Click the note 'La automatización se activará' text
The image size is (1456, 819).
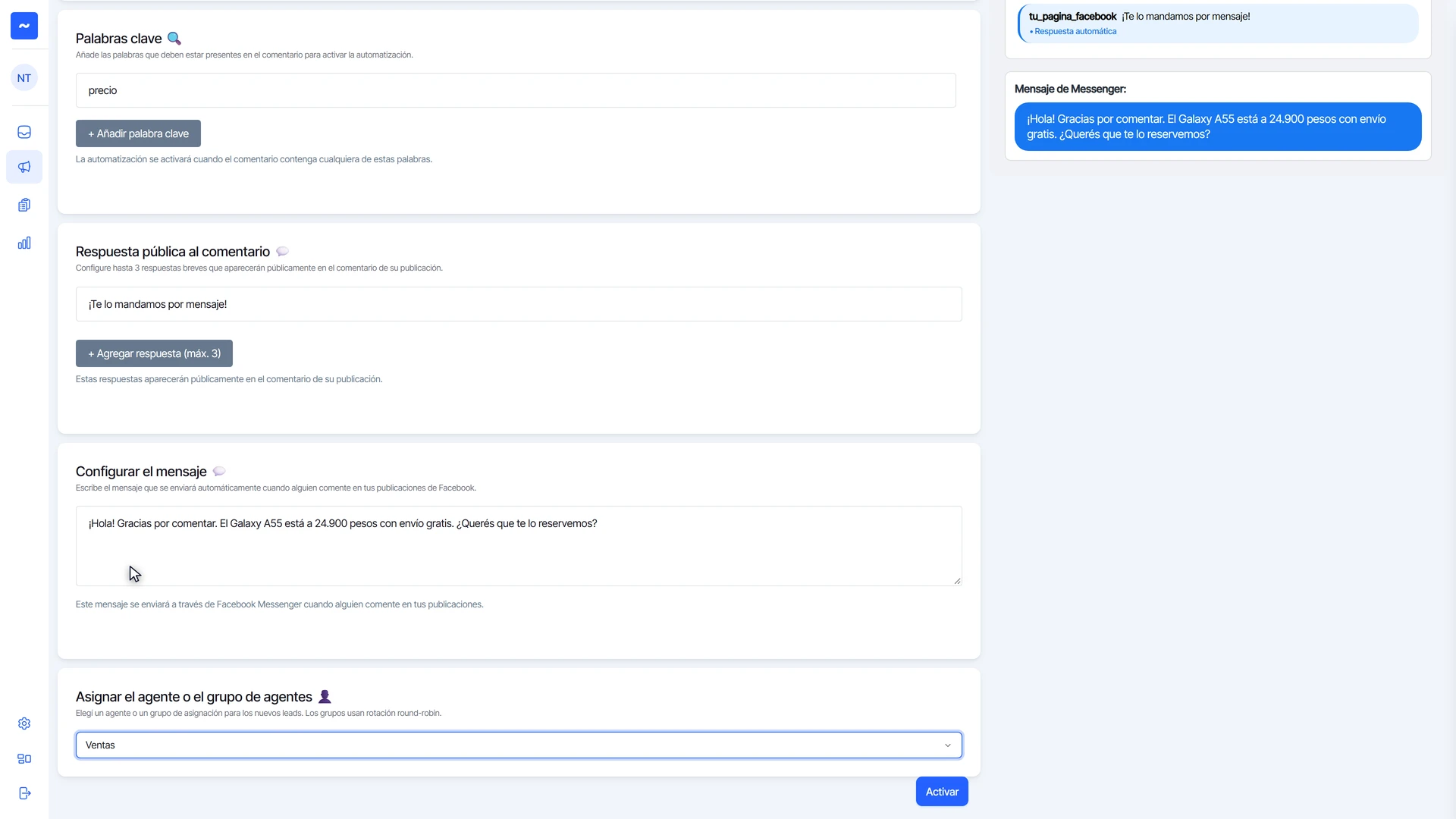[254, 159]
